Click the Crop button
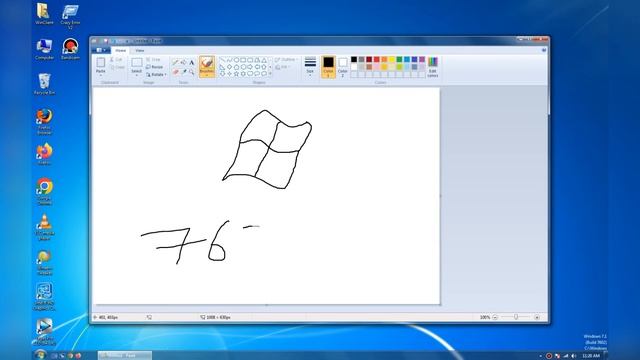 point(153,60)
